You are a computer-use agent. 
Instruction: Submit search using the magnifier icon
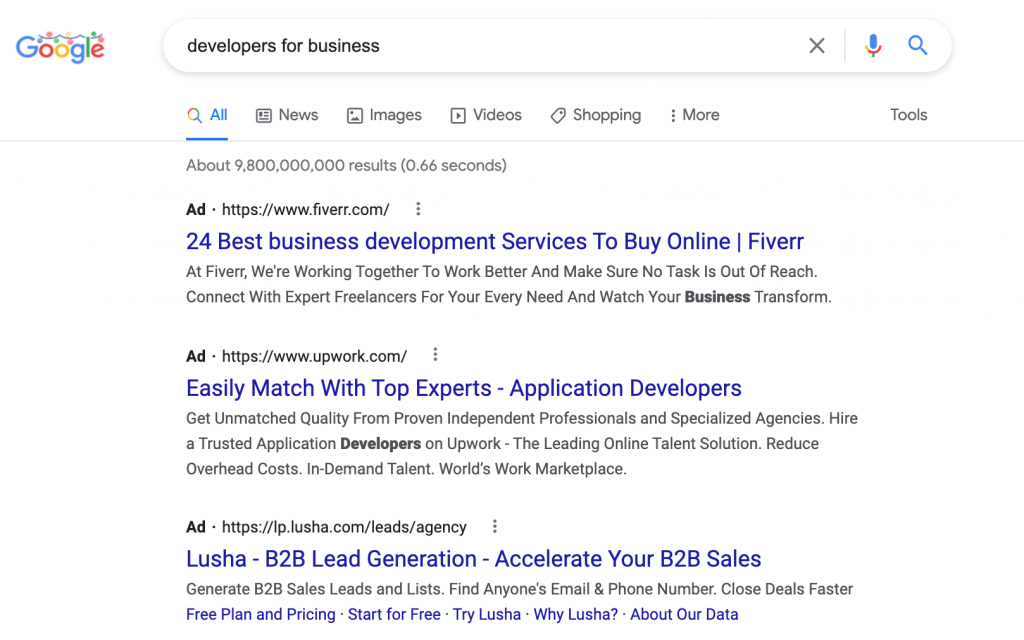click(918, 46)
